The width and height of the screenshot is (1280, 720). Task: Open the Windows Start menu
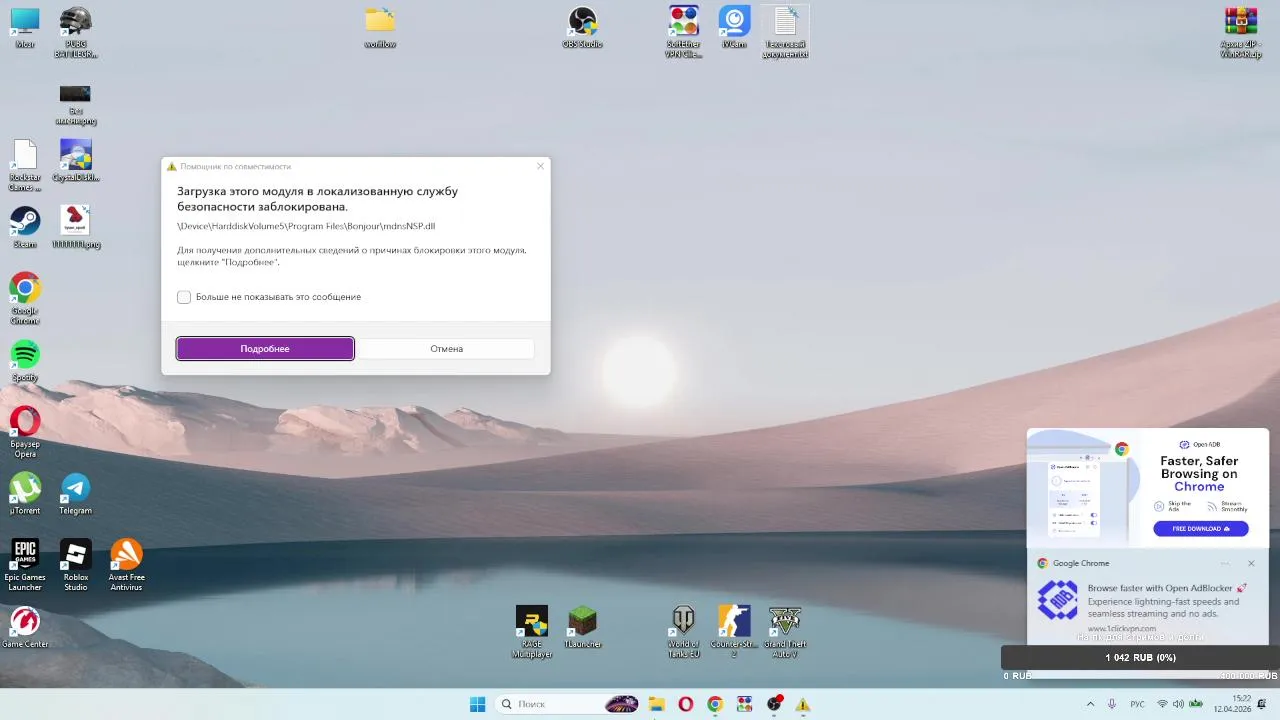click(478, 704)
